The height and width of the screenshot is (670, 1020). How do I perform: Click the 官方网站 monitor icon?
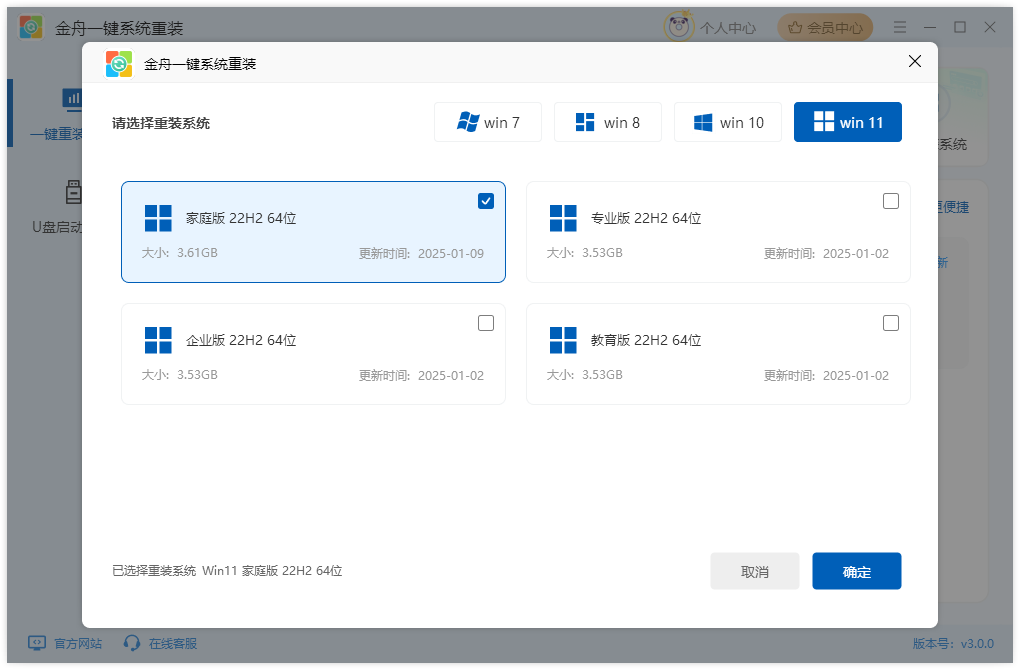pyautogui.click(x=37, y=643)
